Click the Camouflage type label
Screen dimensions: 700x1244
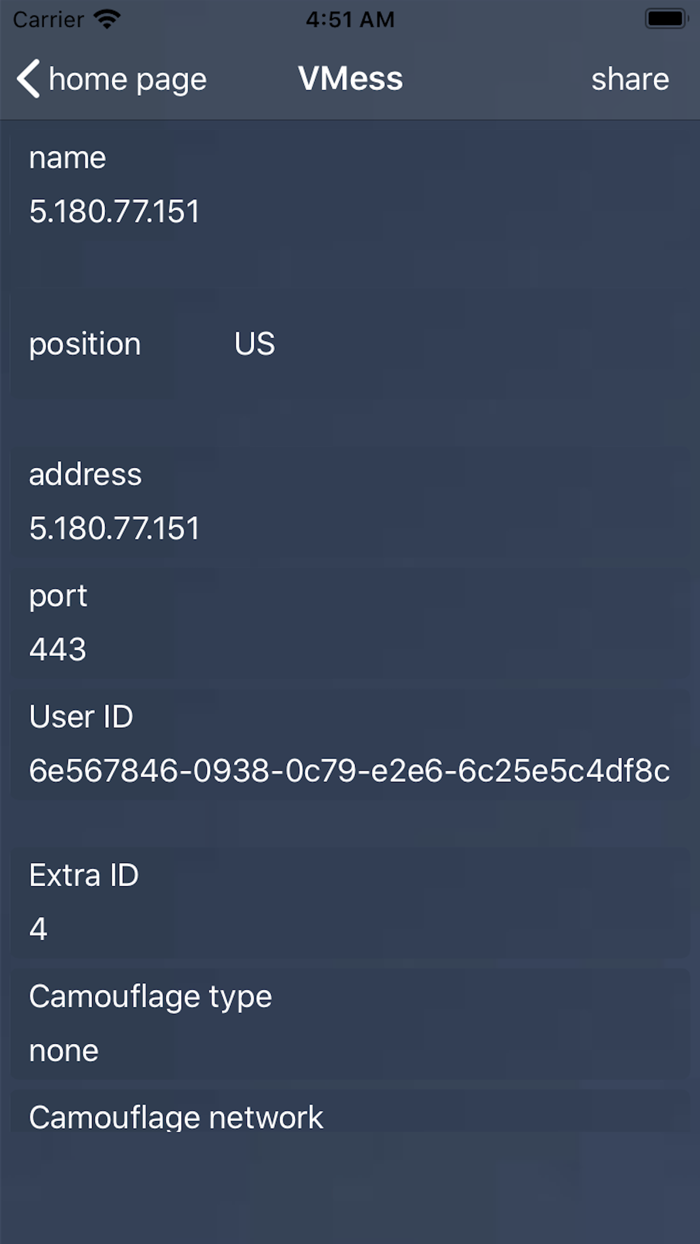[150, 997]
